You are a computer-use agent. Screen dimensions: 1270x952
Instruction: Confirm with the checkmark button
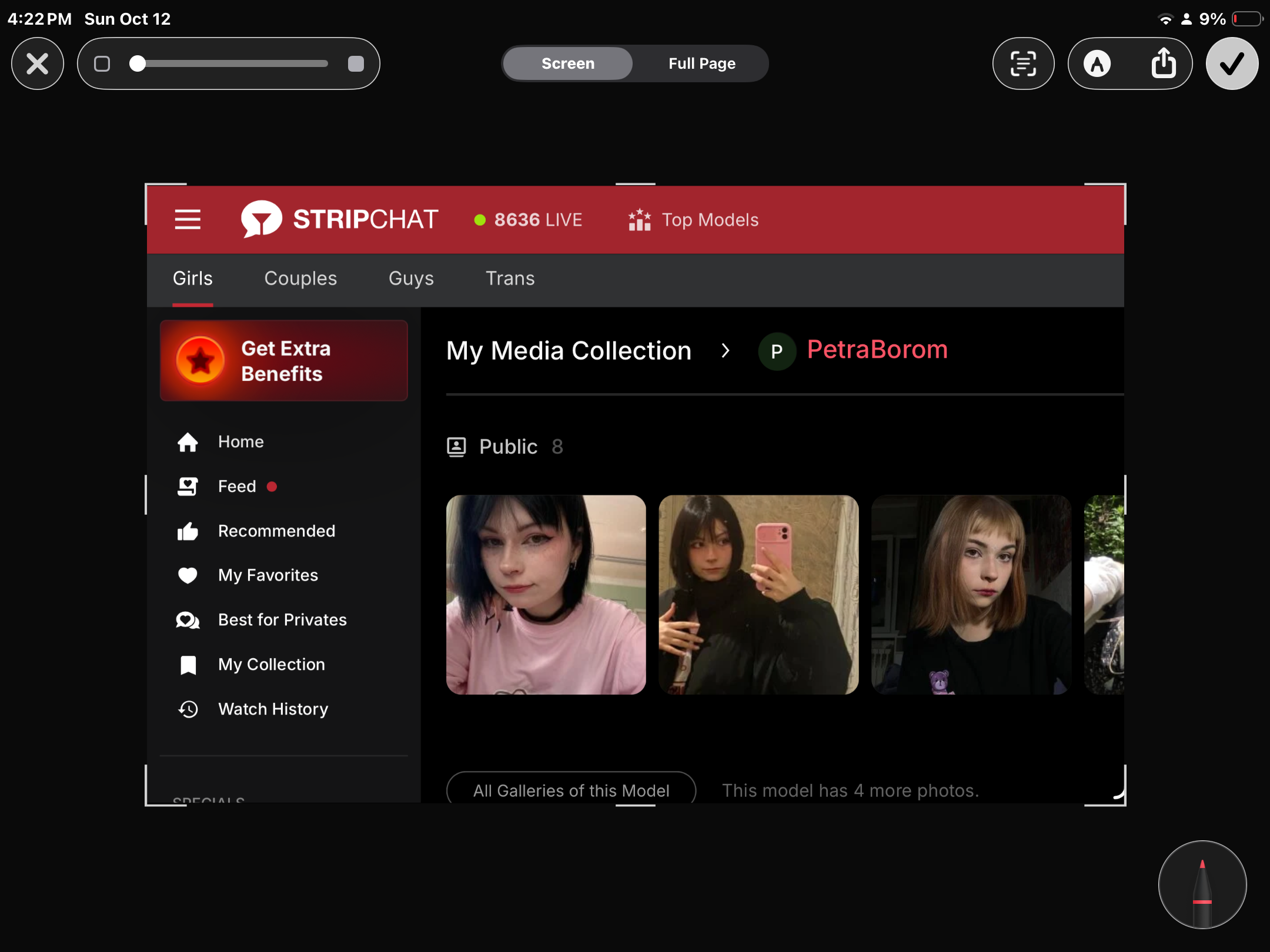point(1232,63)
